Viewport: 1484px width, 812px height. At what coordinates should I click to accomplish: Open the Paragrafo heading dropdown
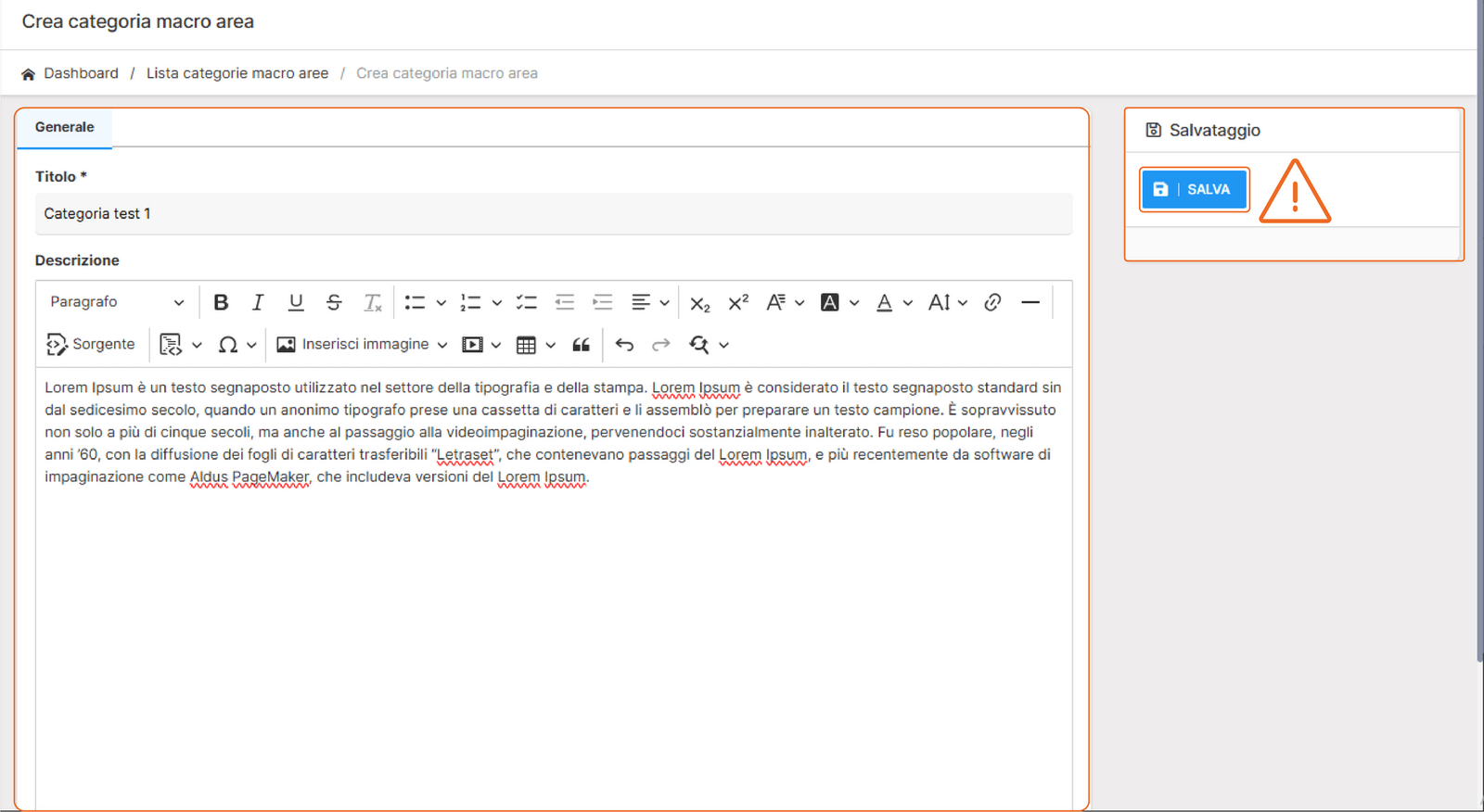[x=116, y=302]
